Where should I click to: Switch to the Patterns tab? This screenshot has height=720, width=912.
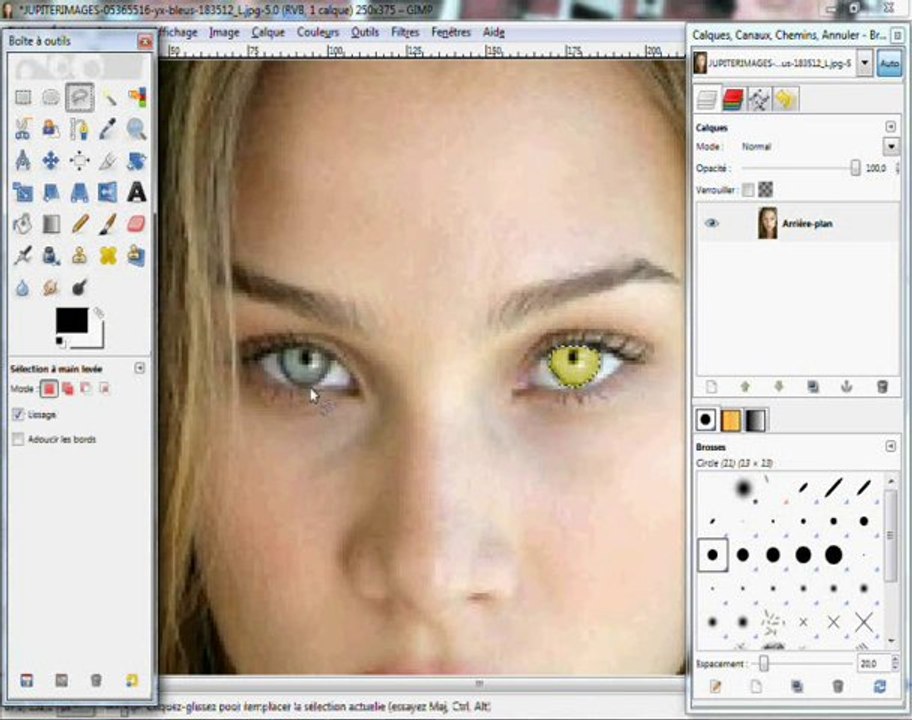[x=731, y=420]
